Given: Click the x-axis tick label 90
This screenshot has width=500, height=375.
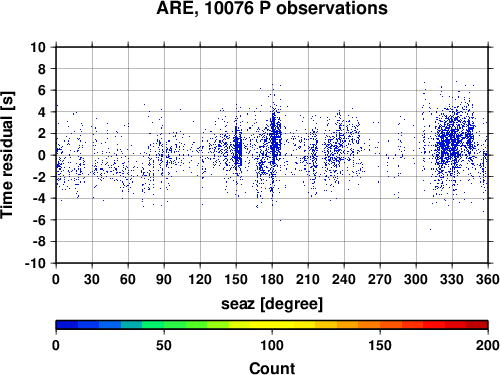Looking at the screenshot, I should pos(164,279).
